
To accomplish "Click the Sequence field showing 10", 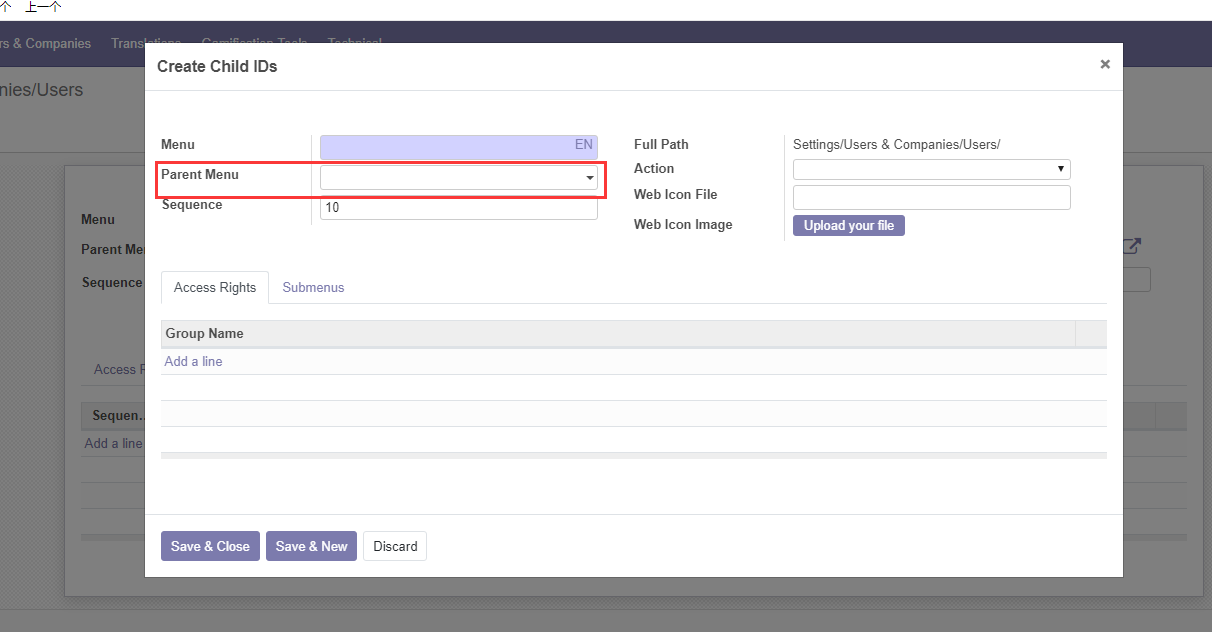I will point(458,207).
